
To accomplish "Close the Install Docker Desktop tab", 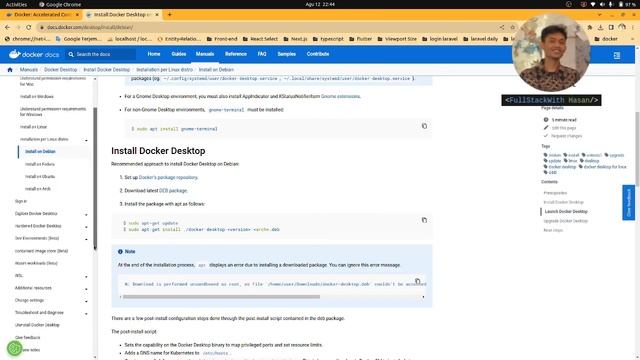I will pyautogui.click(x=157, y=15).
